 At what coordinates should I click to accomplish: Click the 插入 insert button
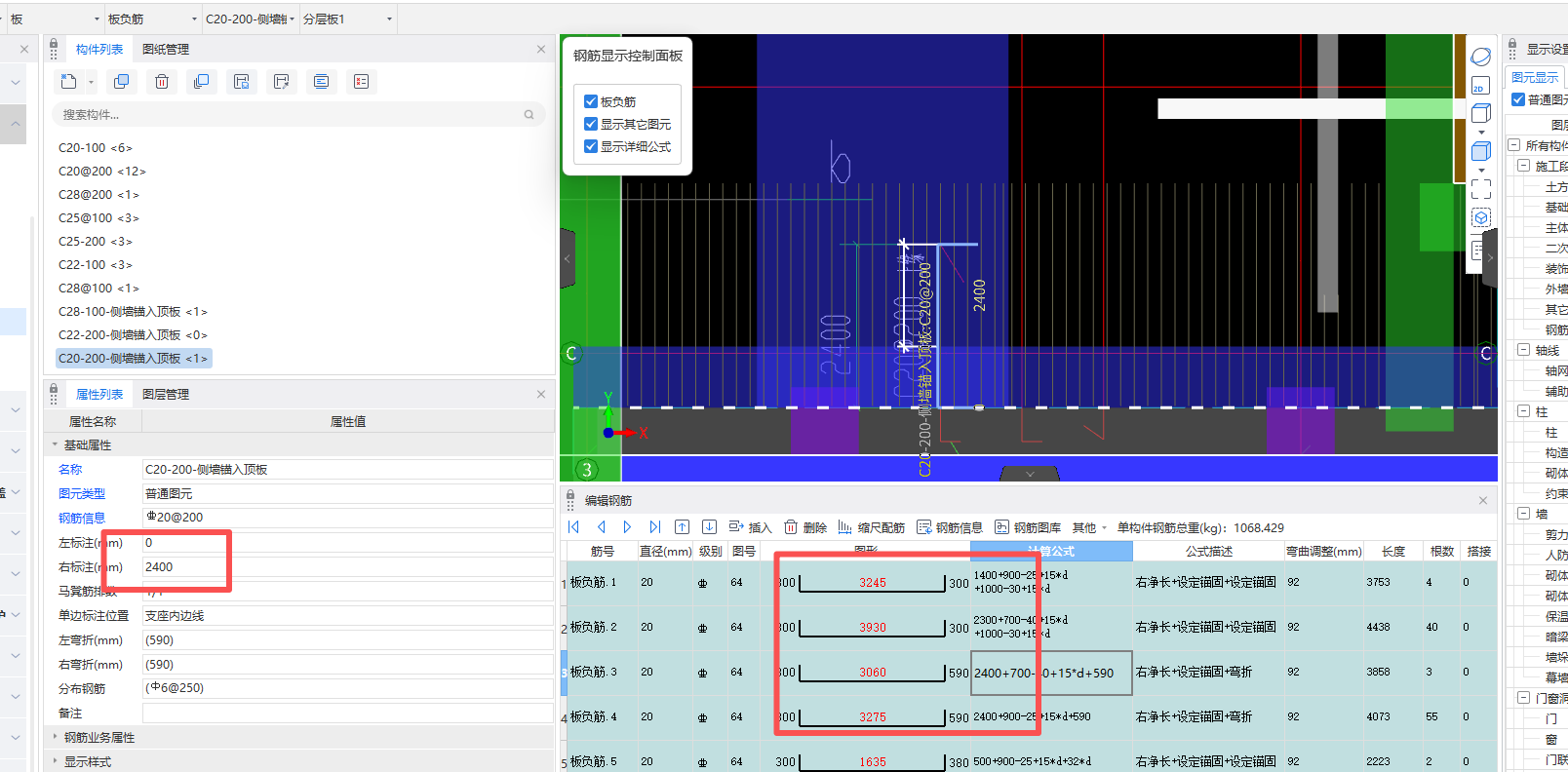pyautogui.click(x=750, y=527)
